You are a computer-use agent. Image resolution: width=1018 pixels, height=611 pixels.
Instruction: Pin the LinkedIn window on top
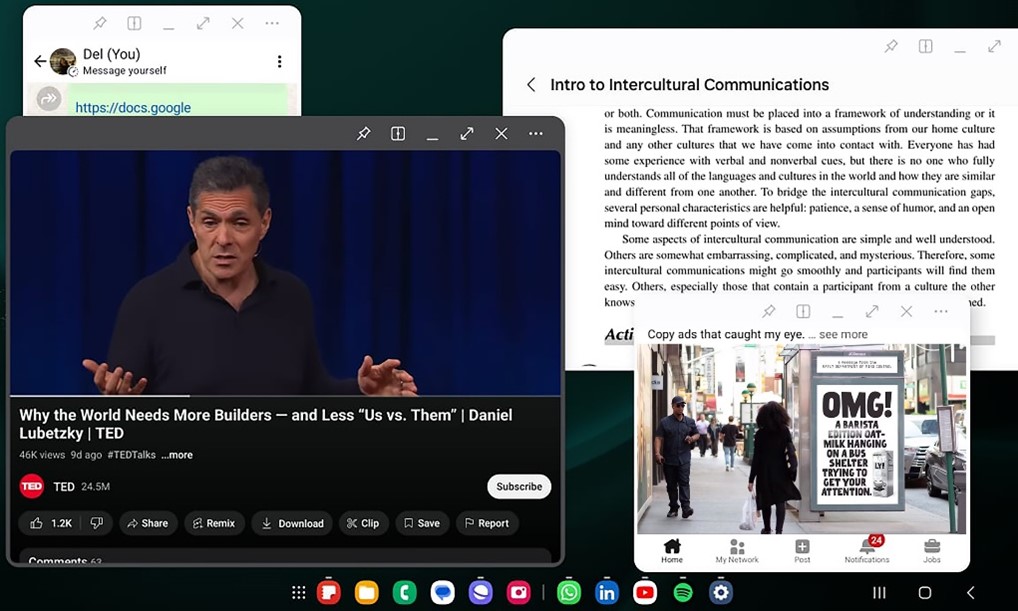(x=769, y=312)
